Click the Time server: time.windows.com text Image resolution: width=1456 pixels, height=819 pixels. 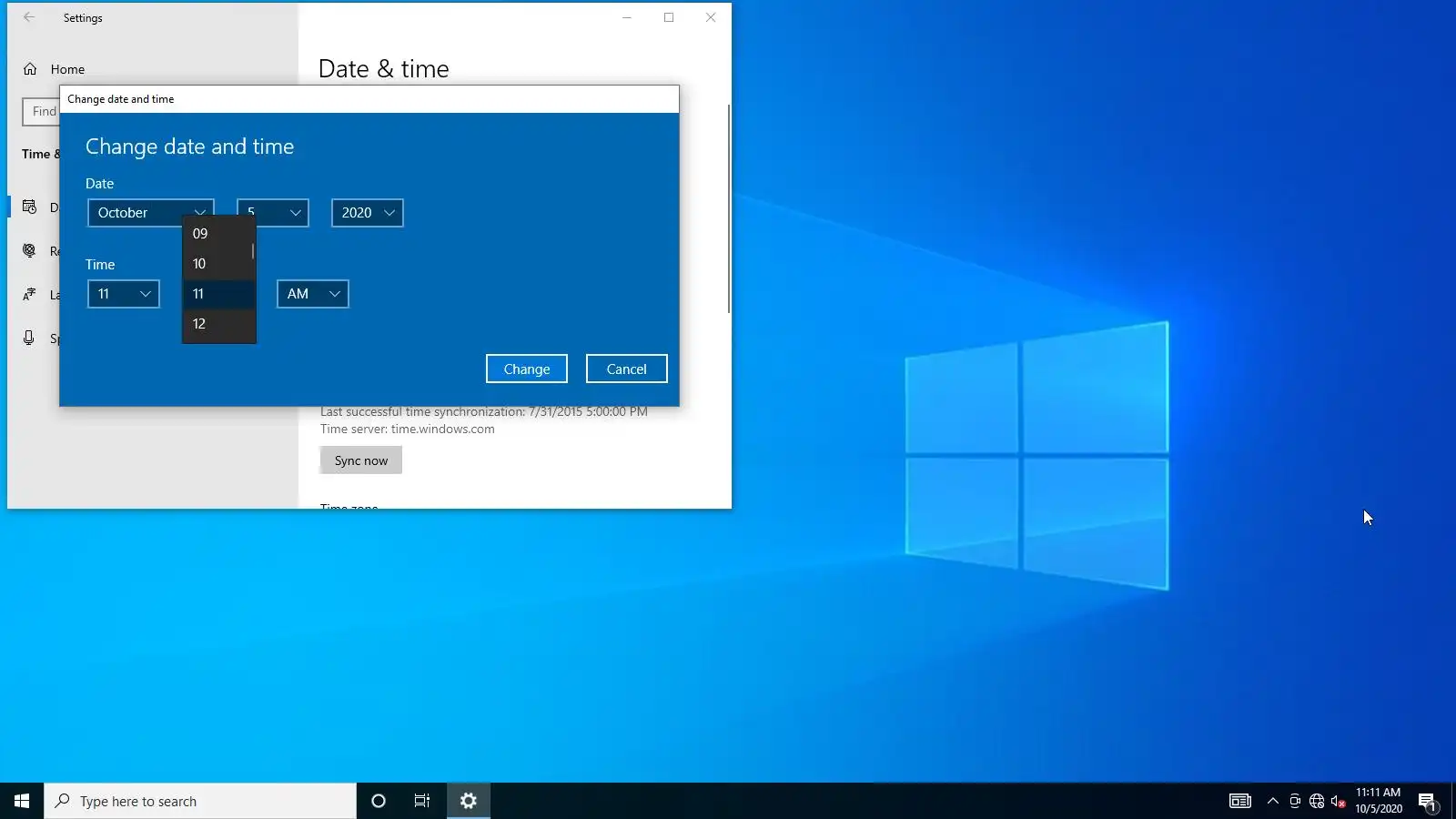408,430
